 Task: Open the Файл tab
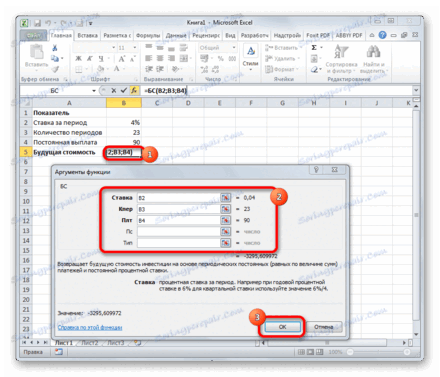pyautogui.click(x=34, y=36)
